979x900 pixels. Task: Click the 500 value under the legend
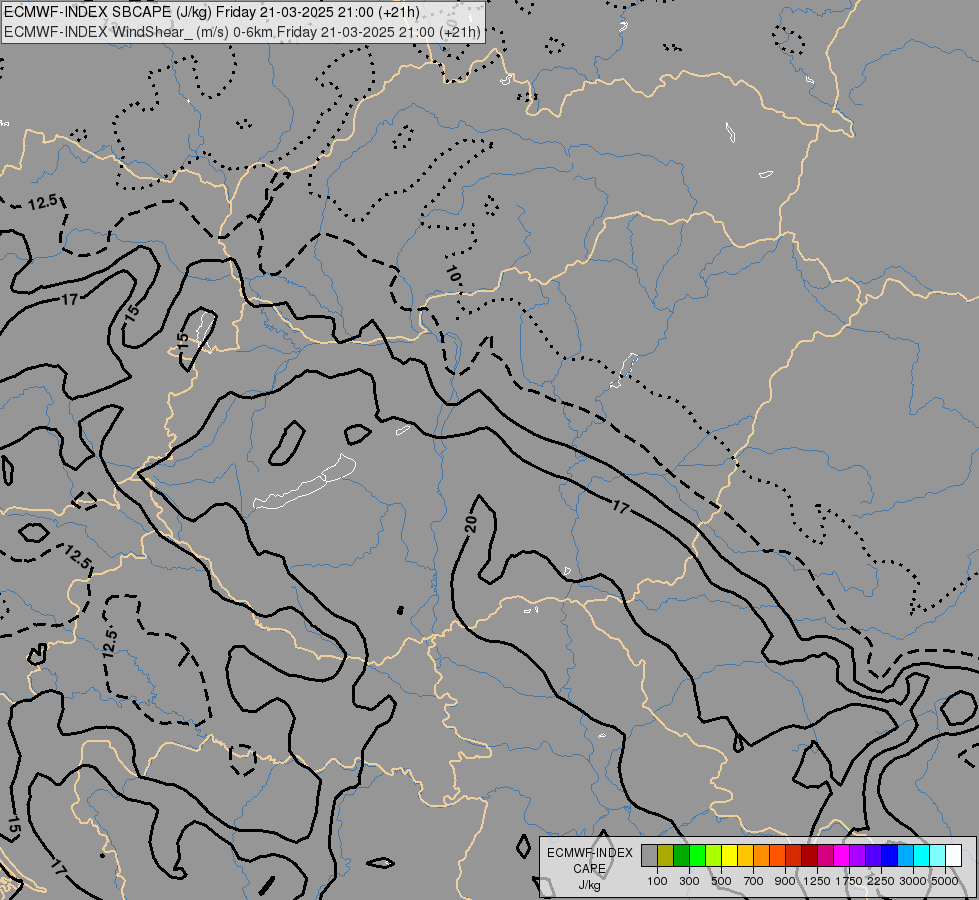pyautogui.click(x=721, y=881)
